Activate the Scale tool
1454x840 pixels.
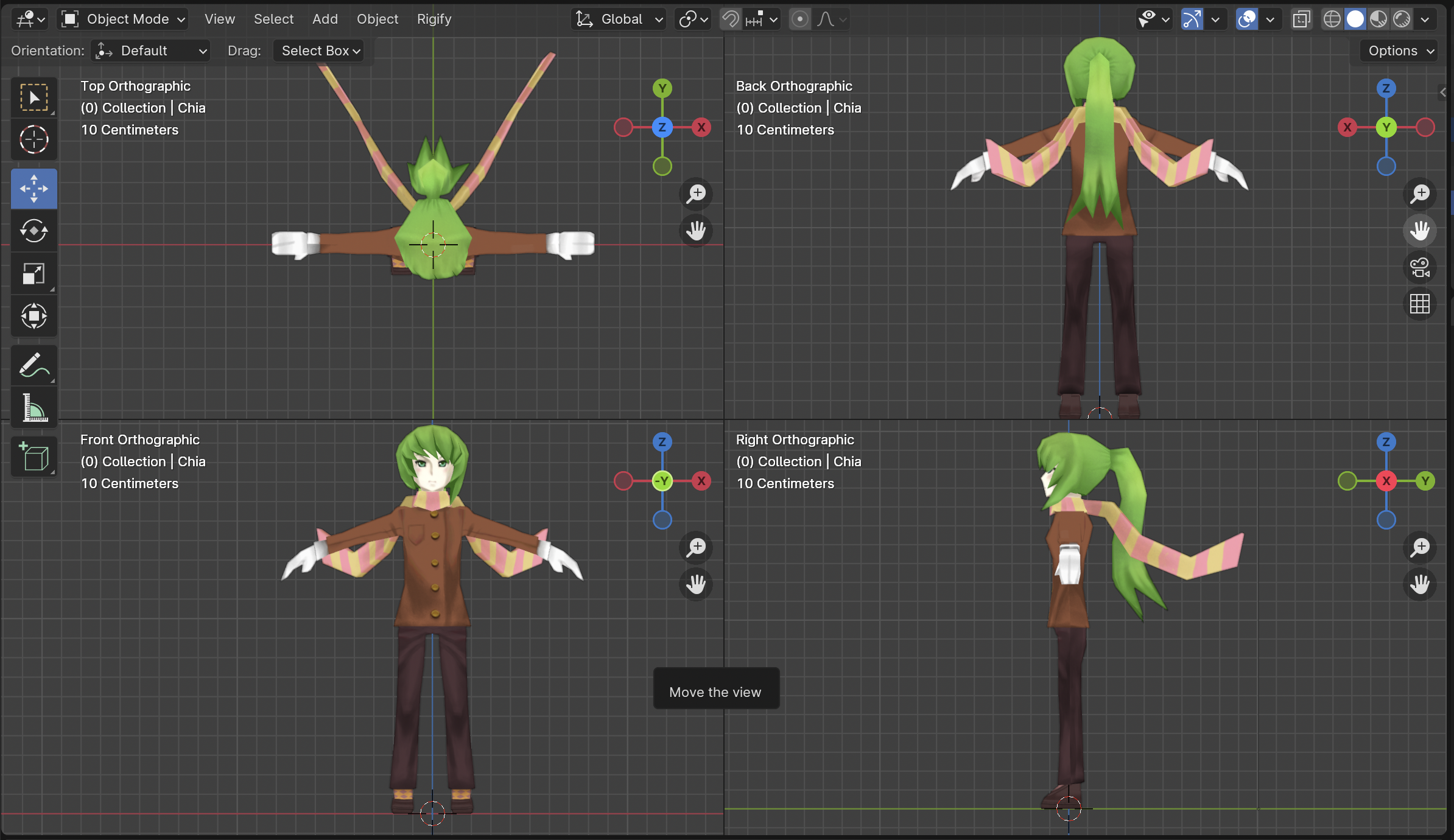click(x=34, y=273)
